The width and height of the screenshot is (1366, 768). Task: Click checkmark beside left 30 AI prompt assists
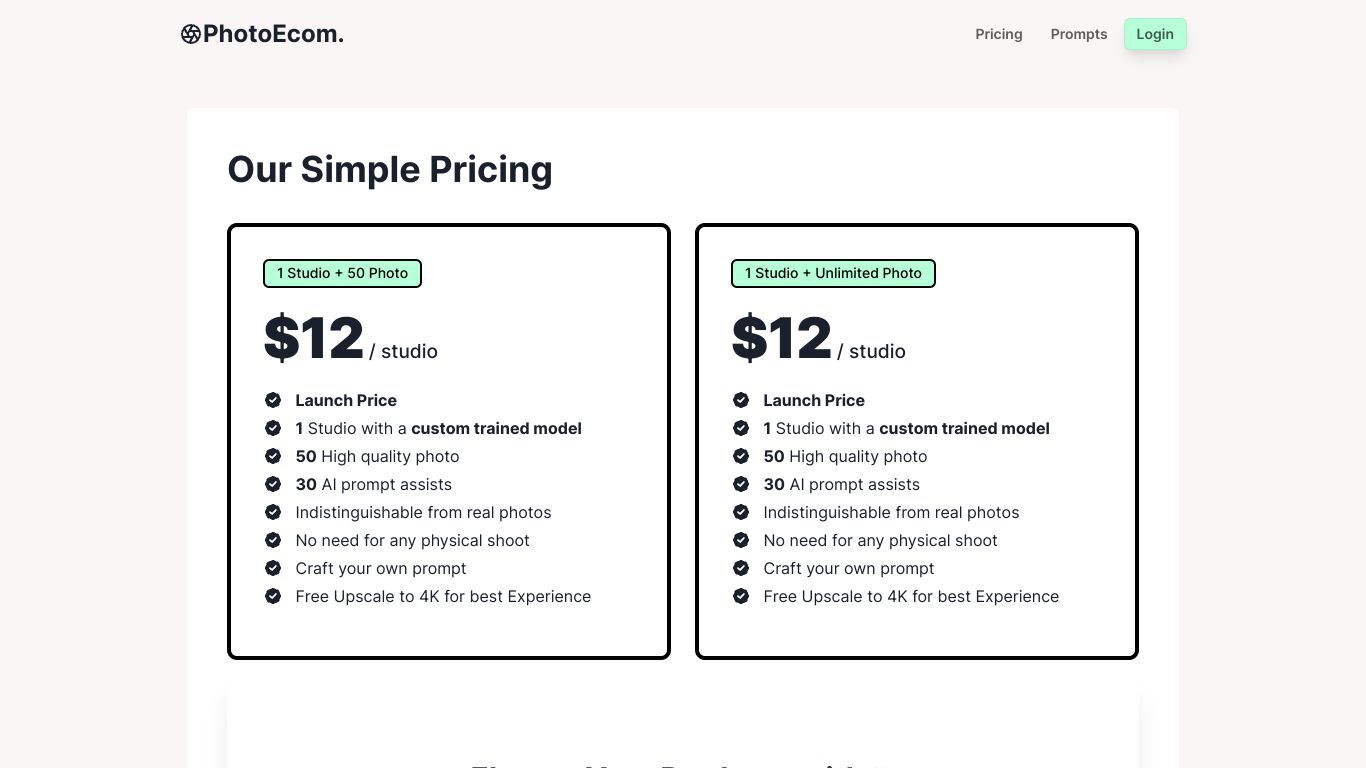[273, 484]
